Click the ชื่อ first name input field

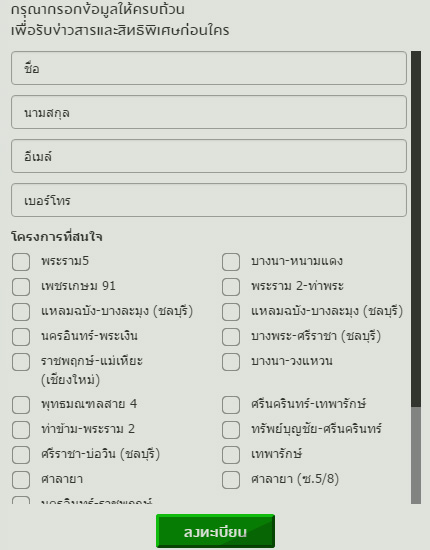209,68
